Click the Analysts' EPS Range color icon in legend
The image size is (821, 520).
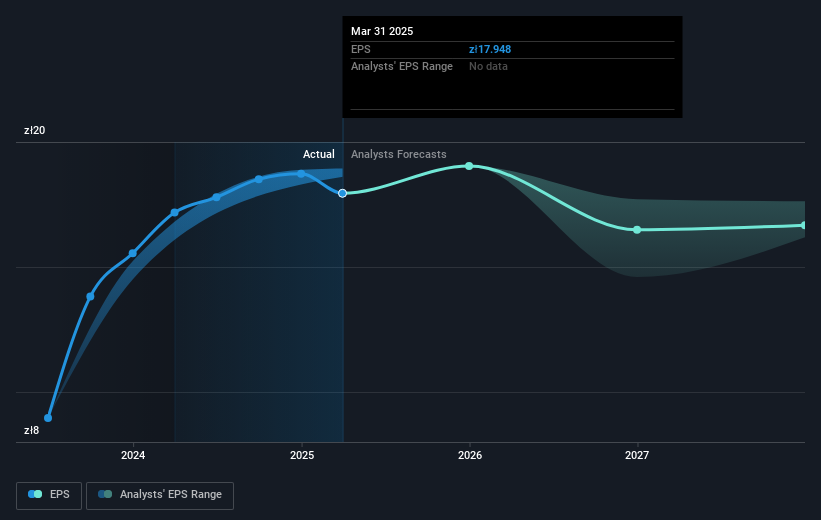click(105, 494)
